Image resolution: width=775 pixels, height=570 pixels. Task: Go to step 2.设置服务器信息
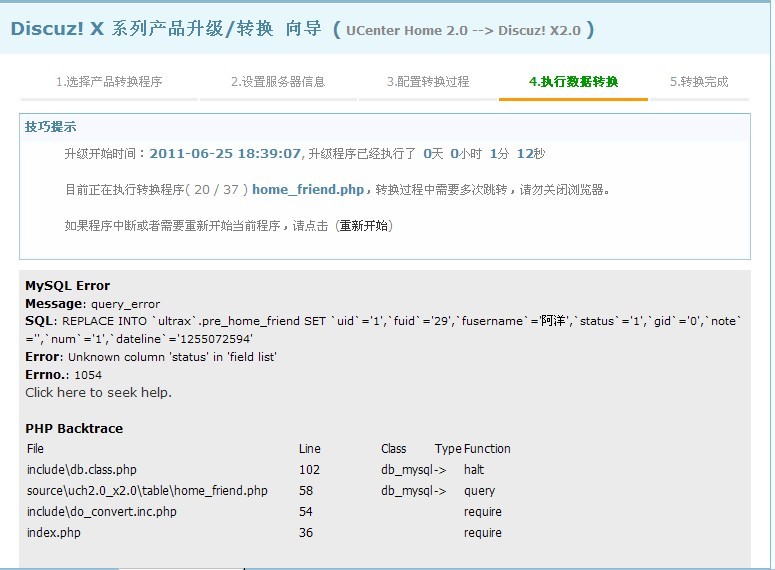[x=278, y=82]
